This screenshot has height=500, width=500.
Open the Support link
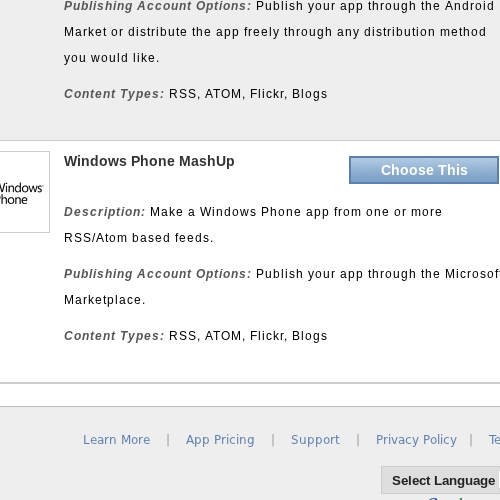[315, 440]
